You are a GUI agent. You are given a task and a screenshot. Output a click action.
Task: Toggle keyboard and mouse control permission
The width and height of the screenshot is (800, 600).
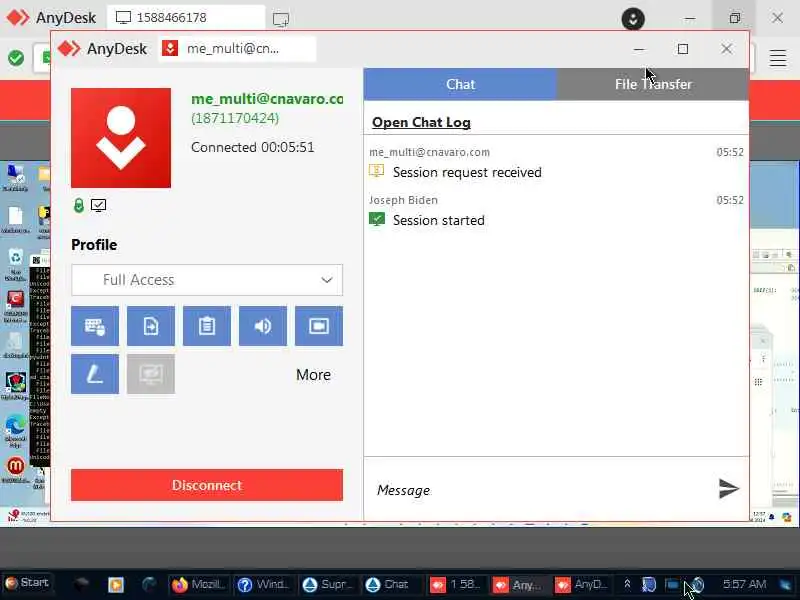pyautogui.click(x=95, y=326)
